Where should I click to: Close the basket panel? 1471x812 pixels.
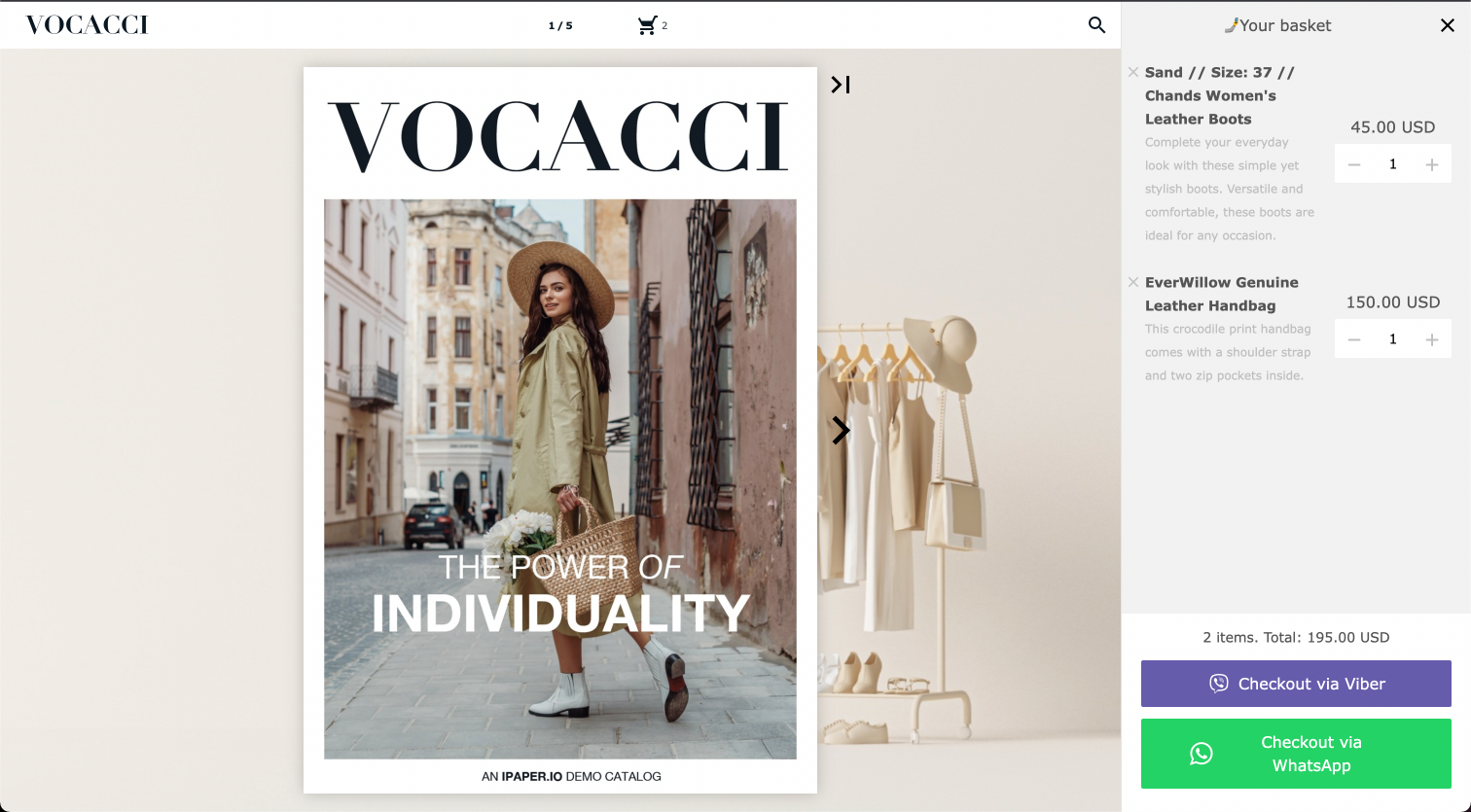1448,25
